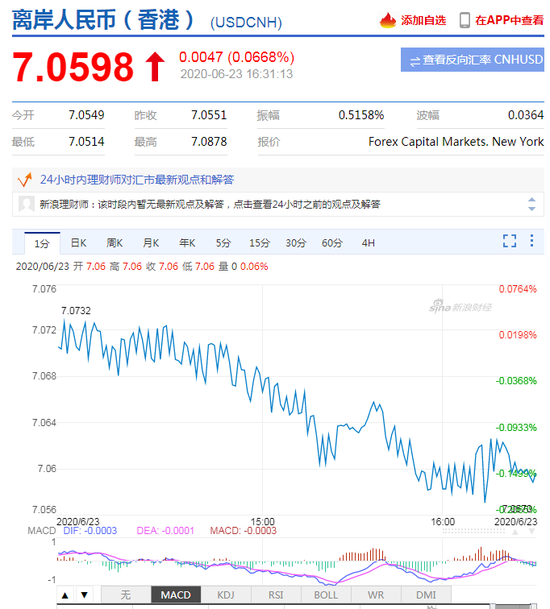This screenshot has width=550, height=609.
Task: Switch to the 15分 chart tab
Action: [x=259, y=243]
